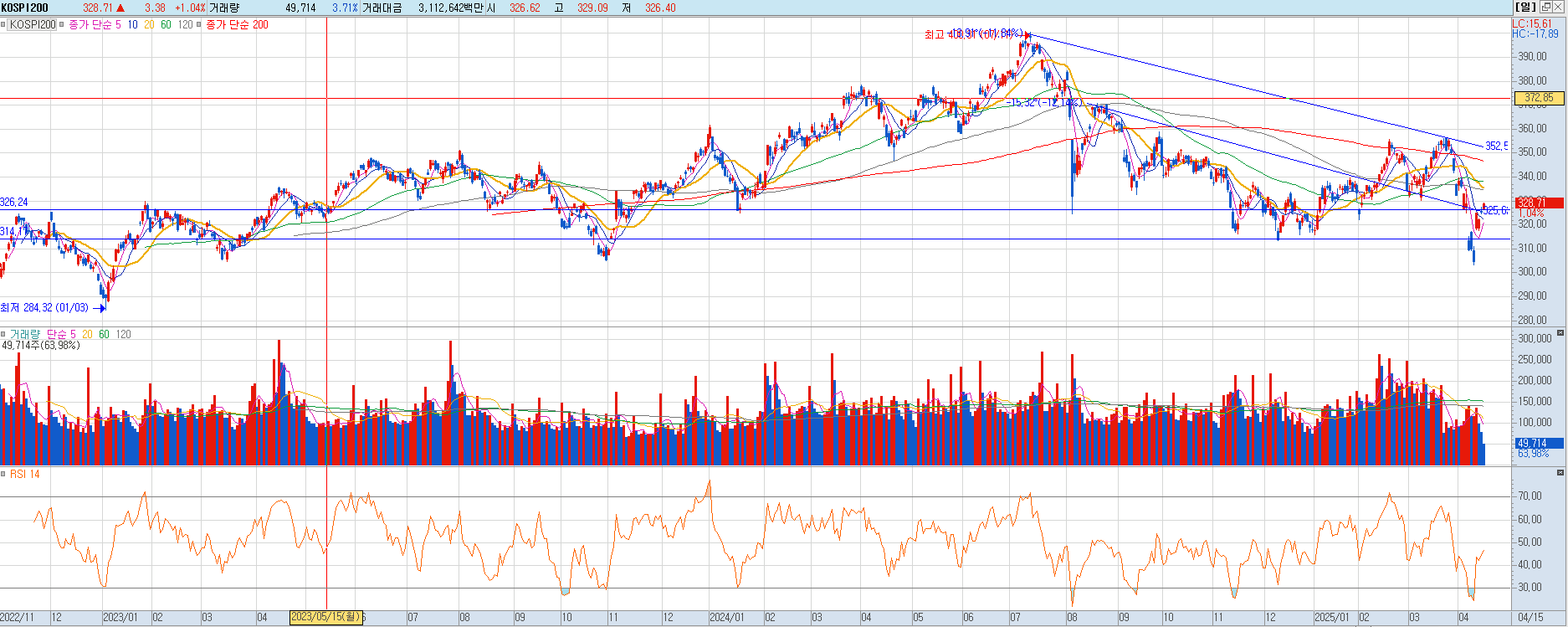Open the 종가 단순 200 moving average settings
Screen dimensions: 1568x627
237,25
